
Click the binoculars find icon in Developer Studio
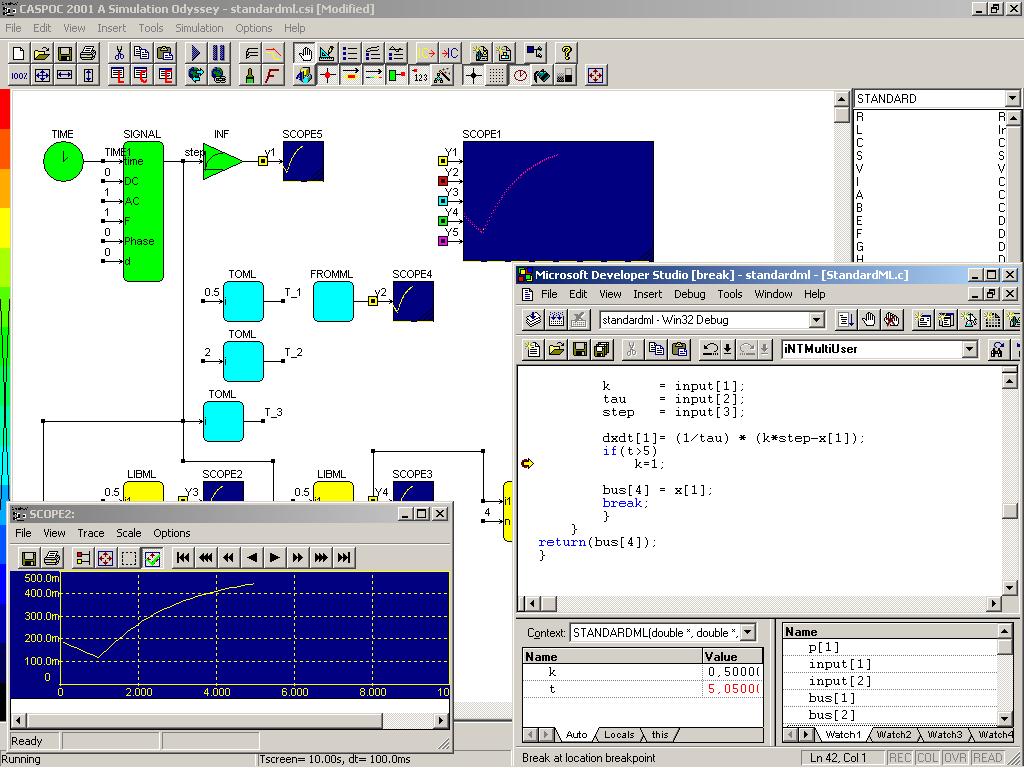997,350
